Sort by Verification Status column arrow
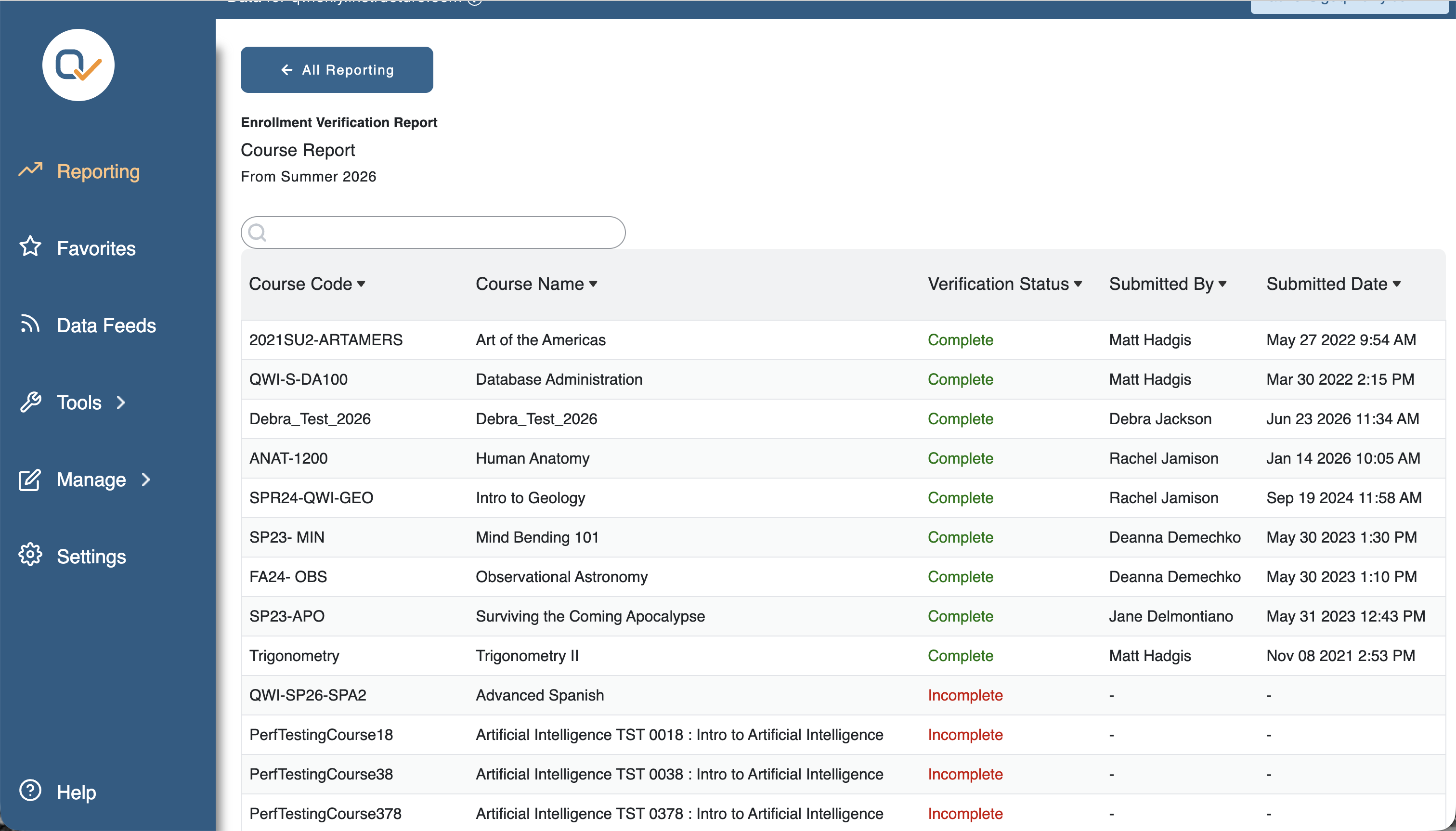The height and width of the screenshot is (831, 1456). click(x=1078, y=284)
